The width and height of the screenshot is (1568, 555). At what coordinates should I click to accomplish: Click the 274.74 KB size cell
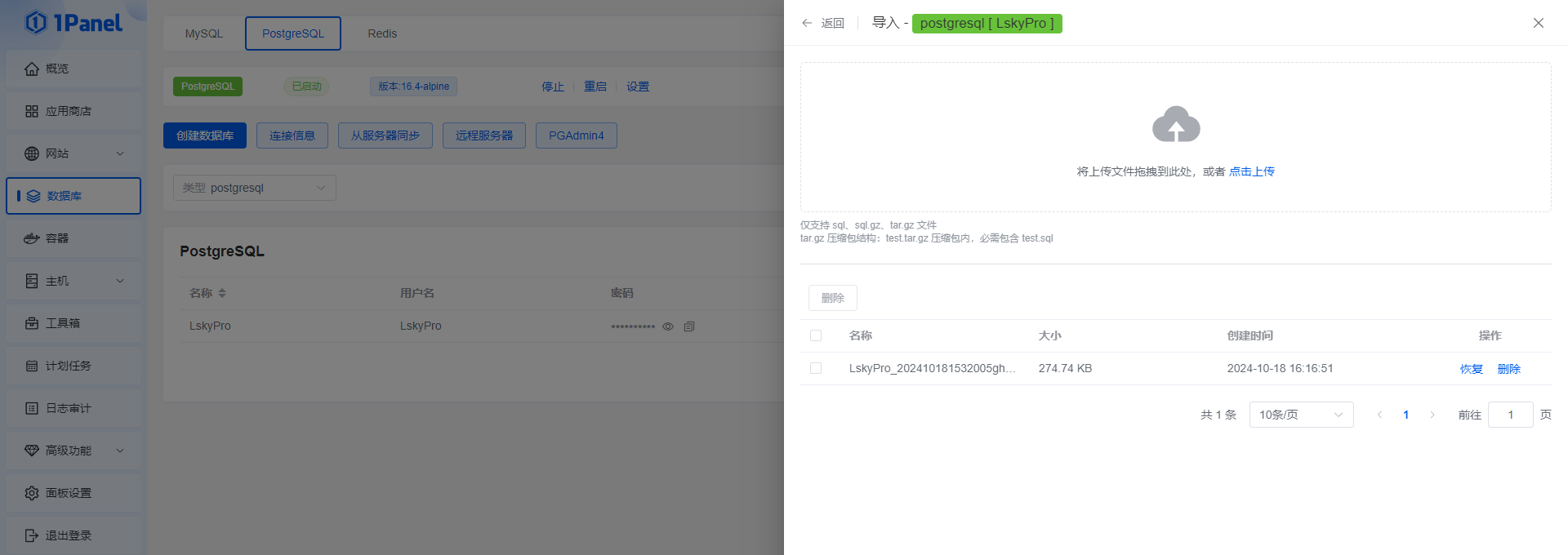(1065, 368)
